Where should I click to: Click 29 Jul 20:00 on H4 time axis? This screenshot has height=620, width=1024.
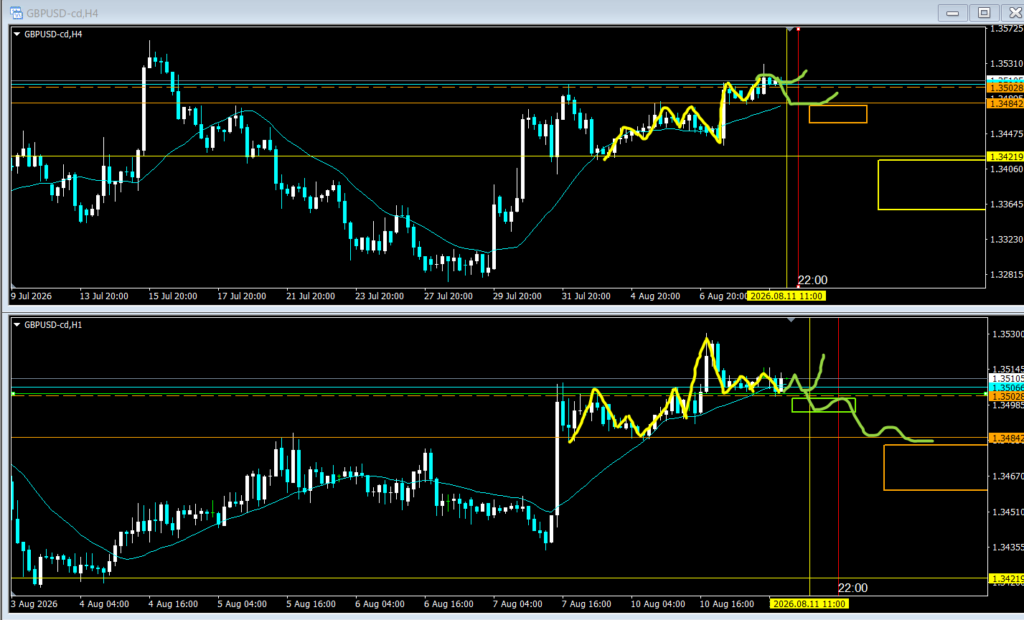517,296
